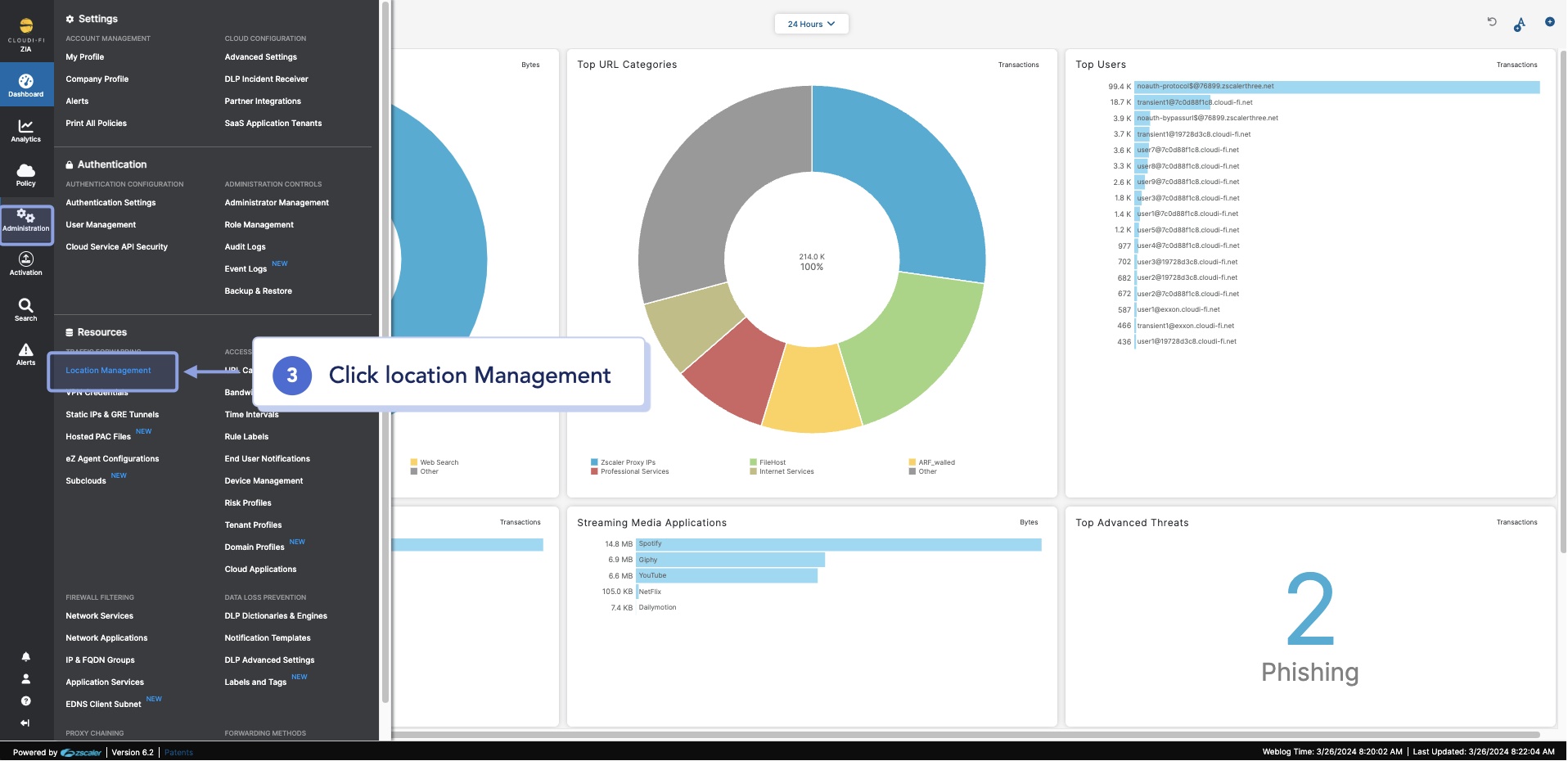
Task: Open the notifications bell icon
Action: click(x=25, y=657)
